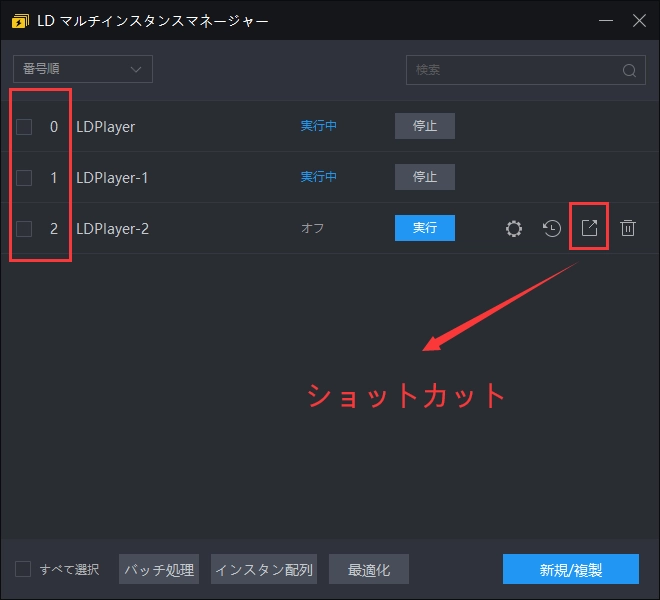Click 実行中 status of LDPlayer row

coord(319,126)
